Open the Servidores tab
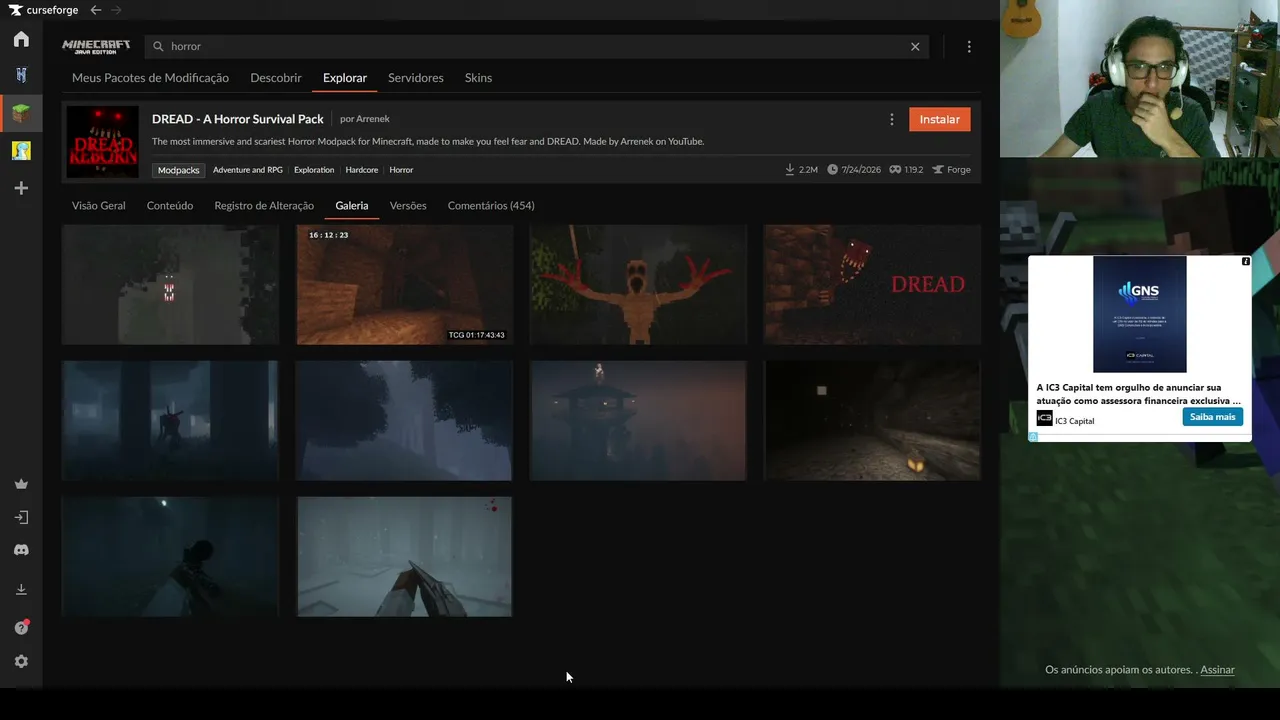1280x720 pixels. [x=416, y=78]
